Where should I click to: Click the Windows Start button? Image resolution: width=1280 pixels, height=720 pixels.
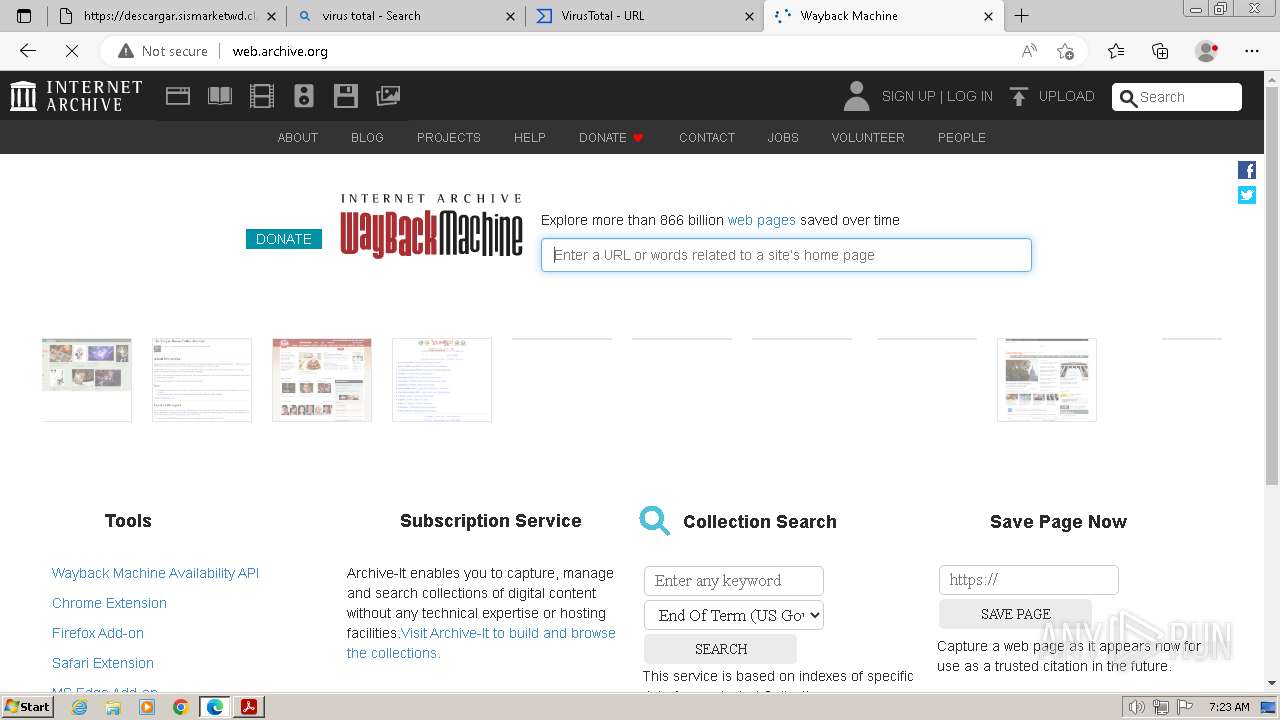point(27,707)
